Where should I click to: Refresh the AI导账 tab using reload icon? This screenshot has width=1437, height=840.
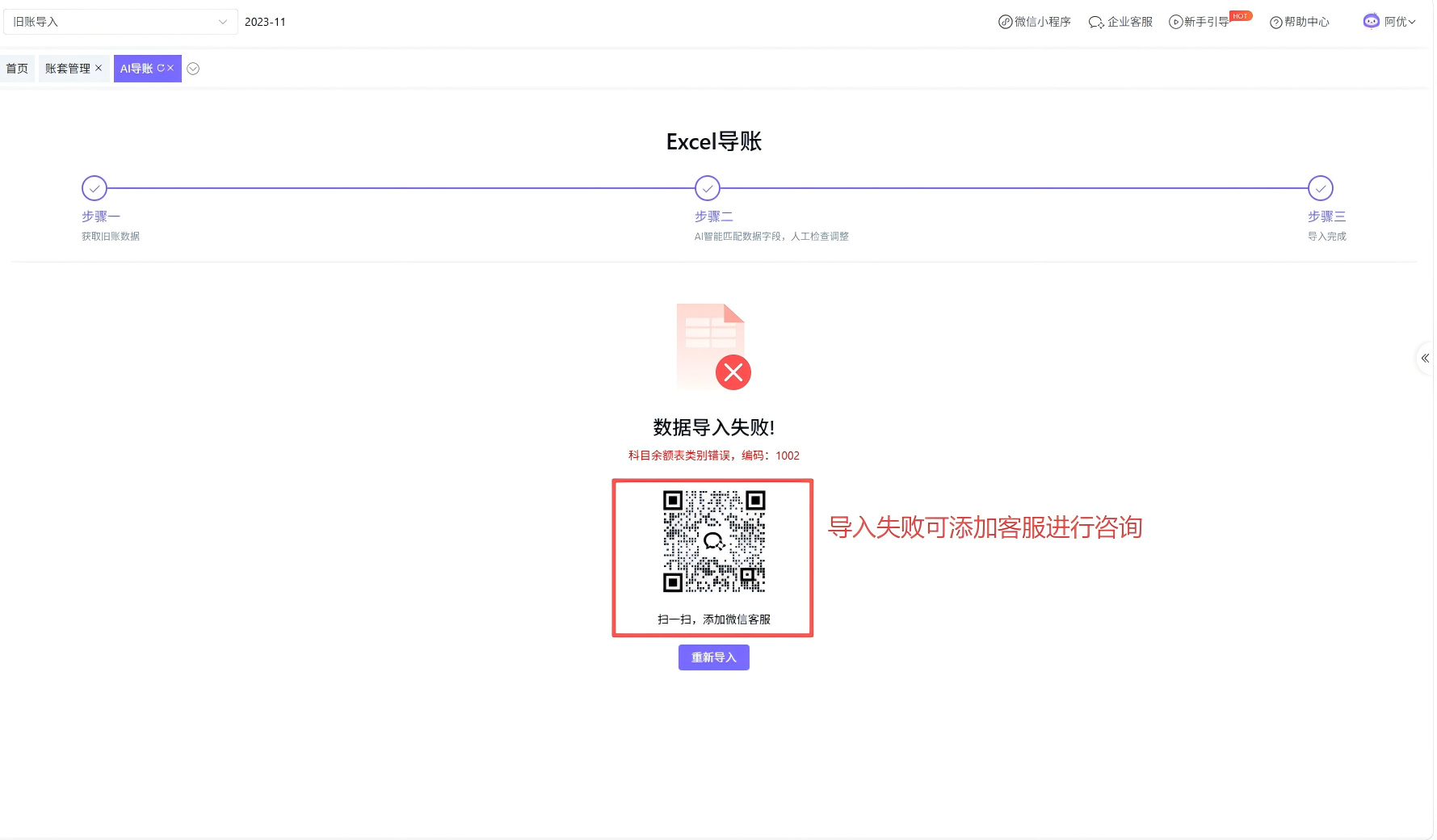(161, 68)
